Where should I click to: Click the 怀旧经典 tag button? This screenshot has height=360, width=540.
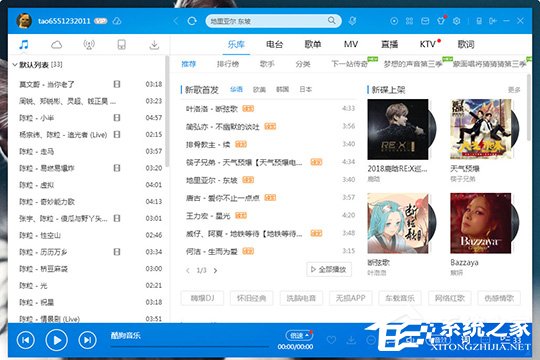tap(251, 298)
